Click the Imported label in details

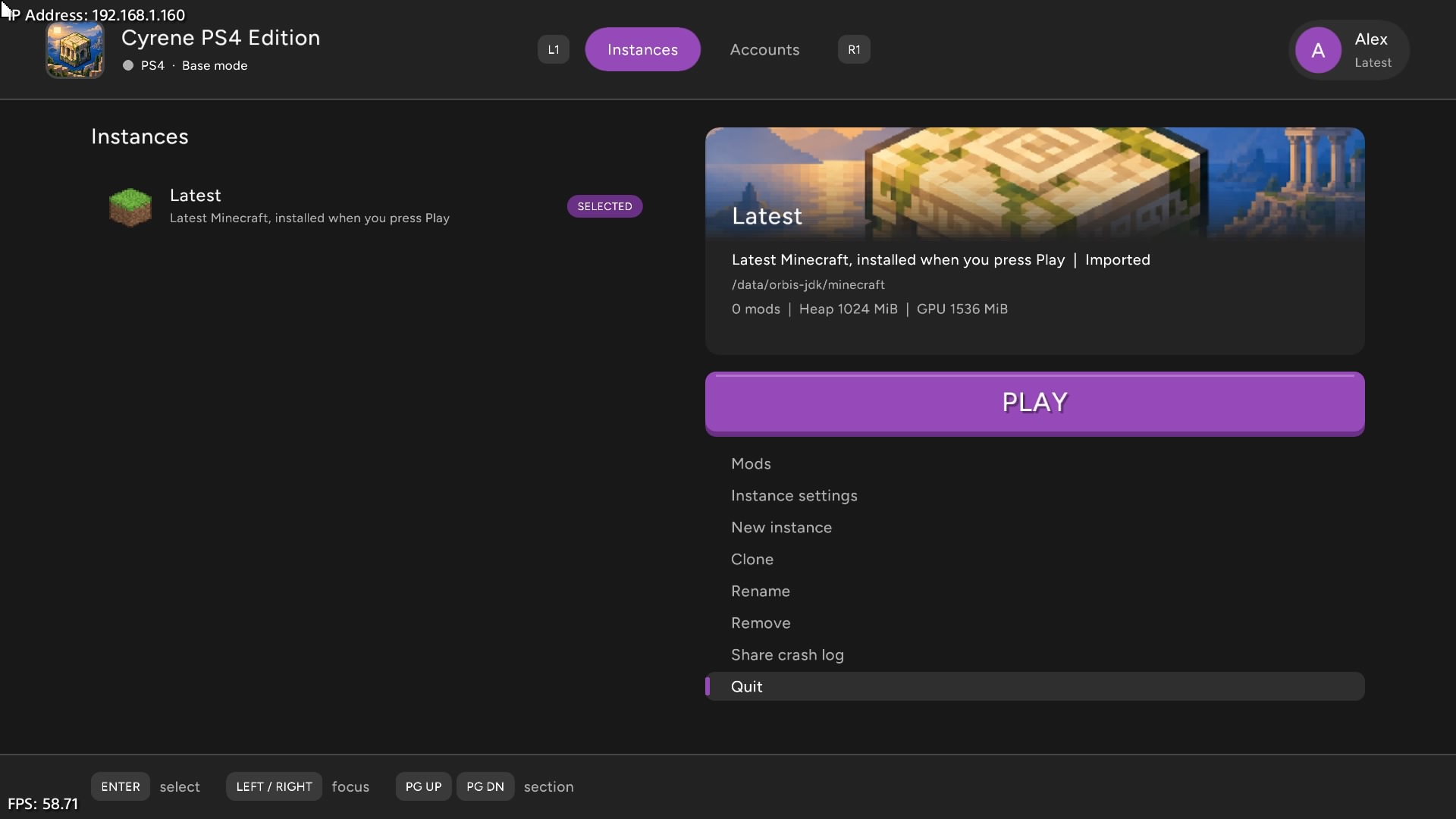(1117, 259)
